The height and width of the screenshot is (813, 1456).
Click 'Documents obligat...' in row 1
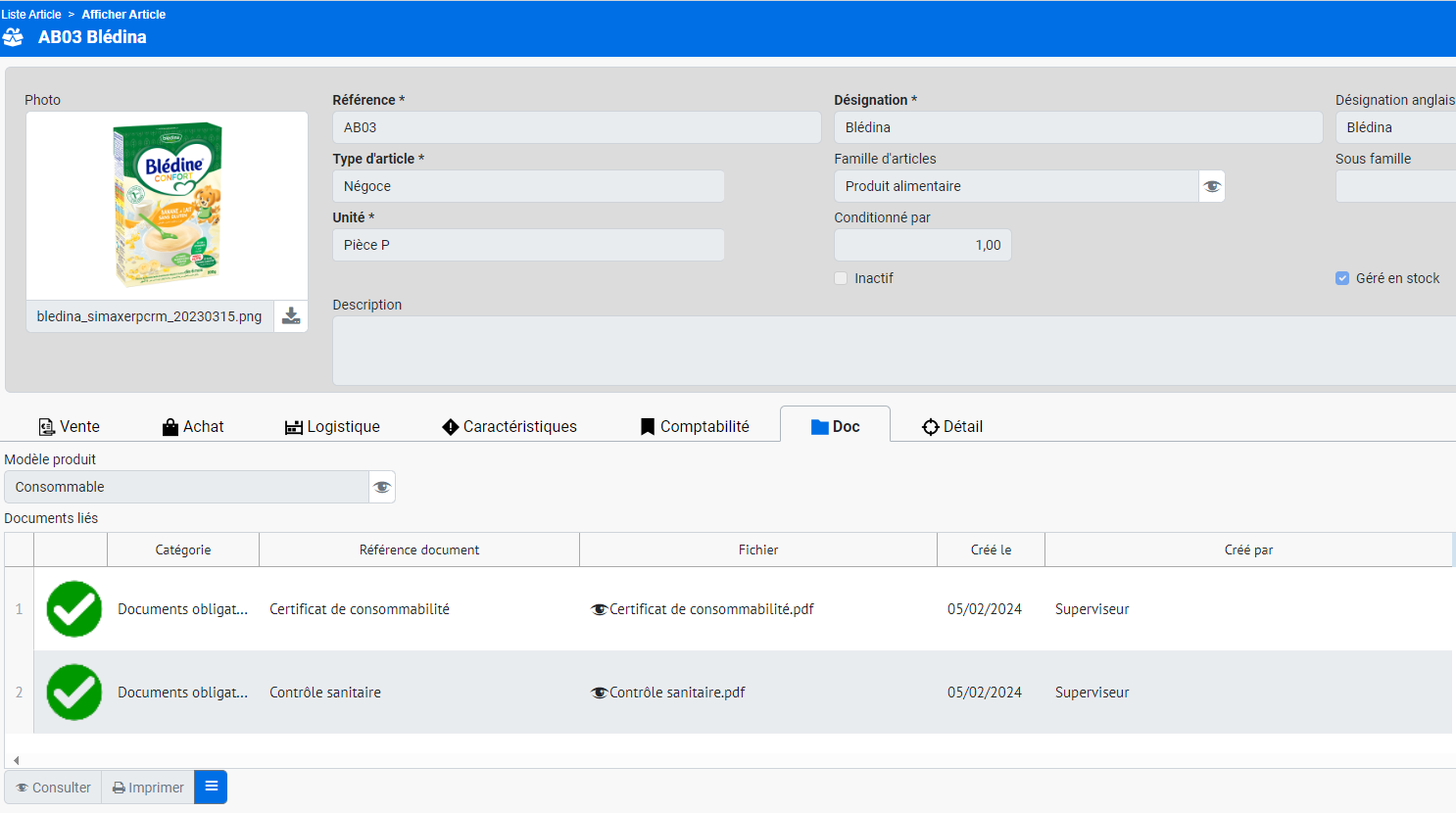(x=182, y=609)
